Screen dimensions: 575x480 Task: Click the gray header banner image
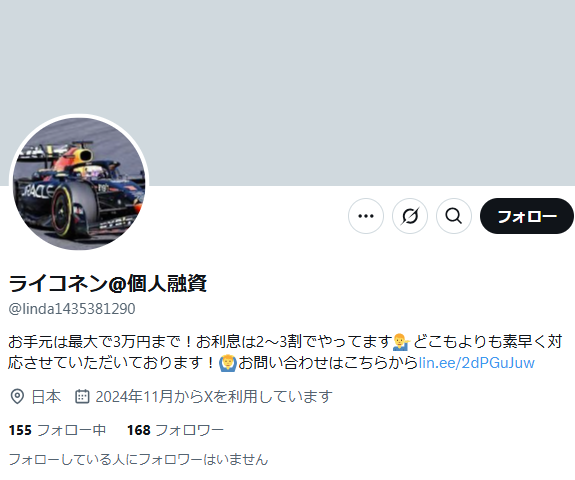[x=288, y=93]
